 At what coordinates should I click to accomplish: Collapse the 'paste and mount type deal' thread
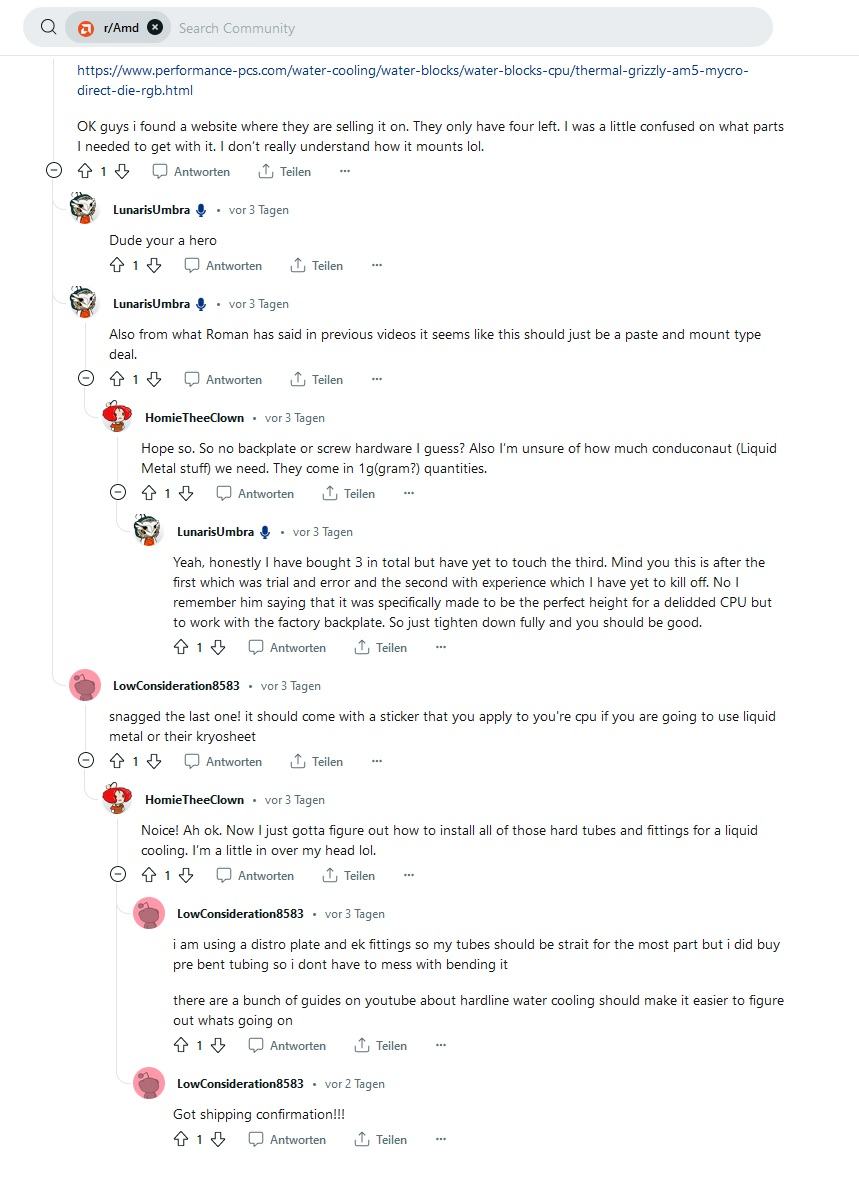(86, 379)
